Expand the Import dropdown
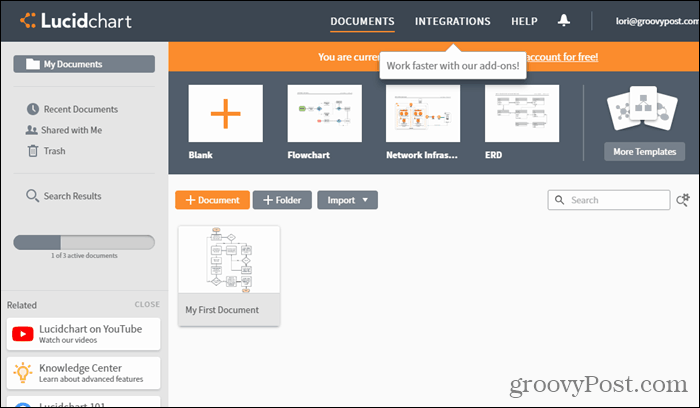This screenshot has height=408, width=700. click(x=347, y=200)
